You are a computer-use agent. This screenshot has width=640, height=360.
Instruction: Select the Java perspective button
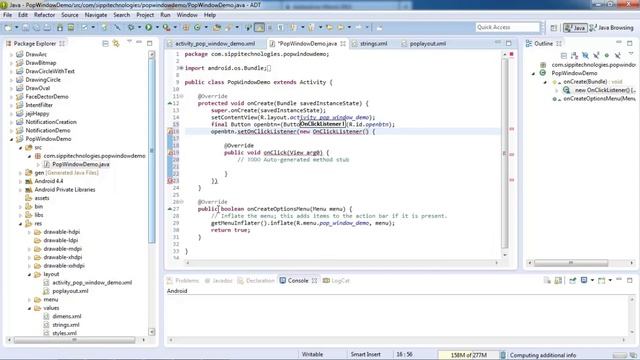[575, 28]
